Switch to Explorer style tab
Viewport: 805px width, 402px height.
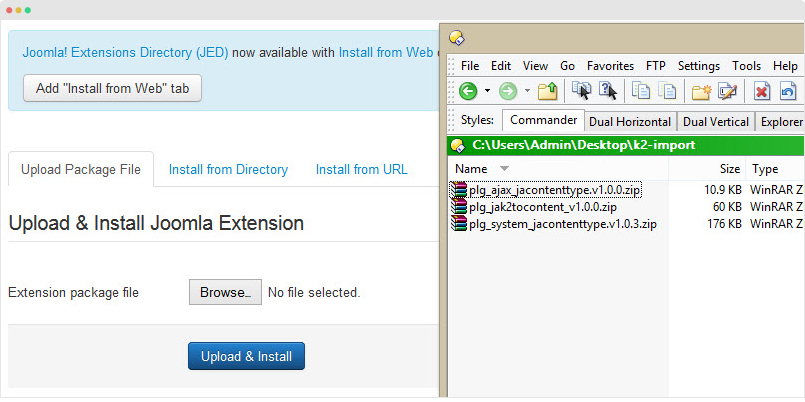[x=780, y=122]
